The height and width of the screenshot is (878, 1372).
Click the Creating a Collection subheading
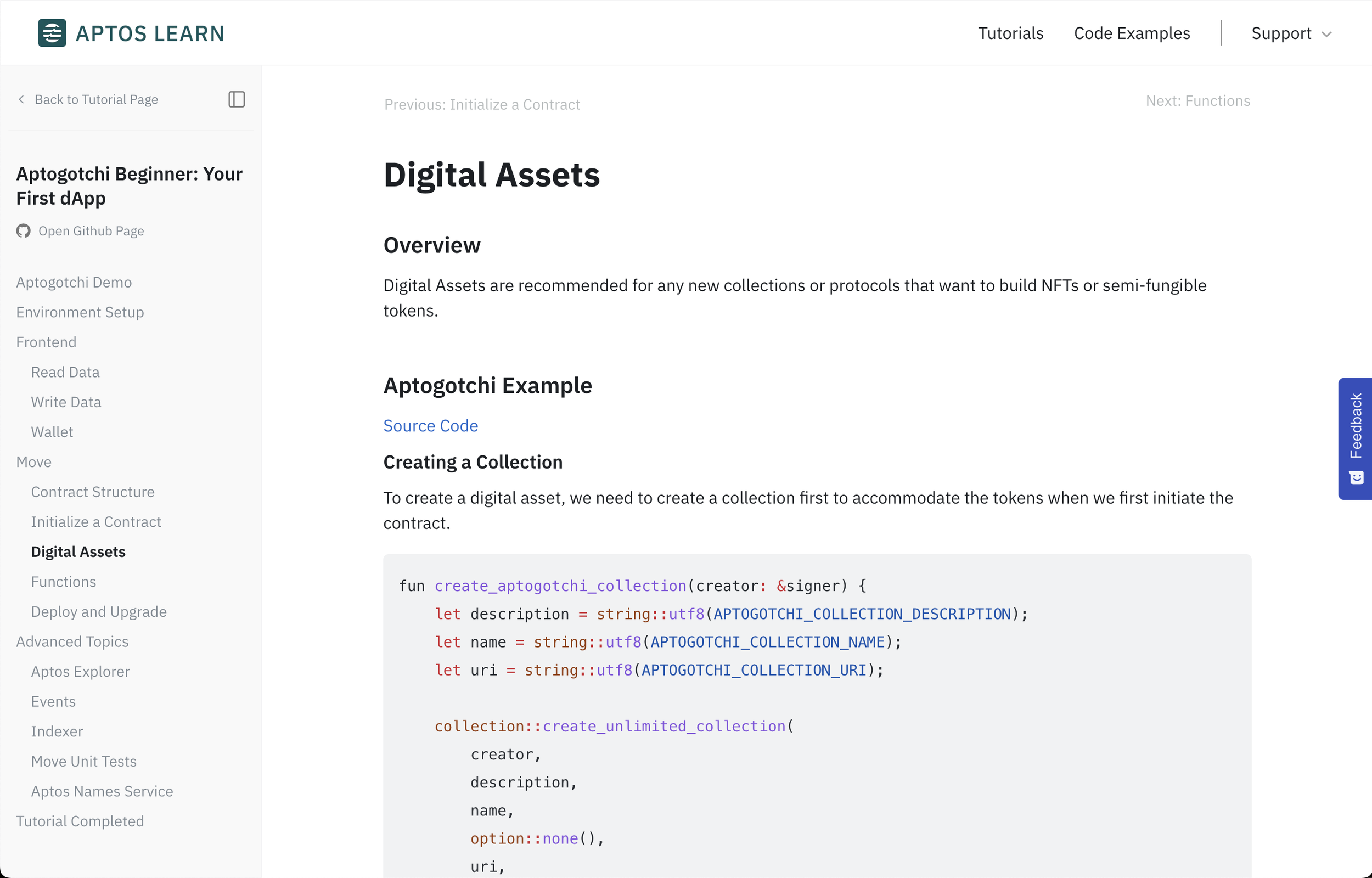pos(473,461)
